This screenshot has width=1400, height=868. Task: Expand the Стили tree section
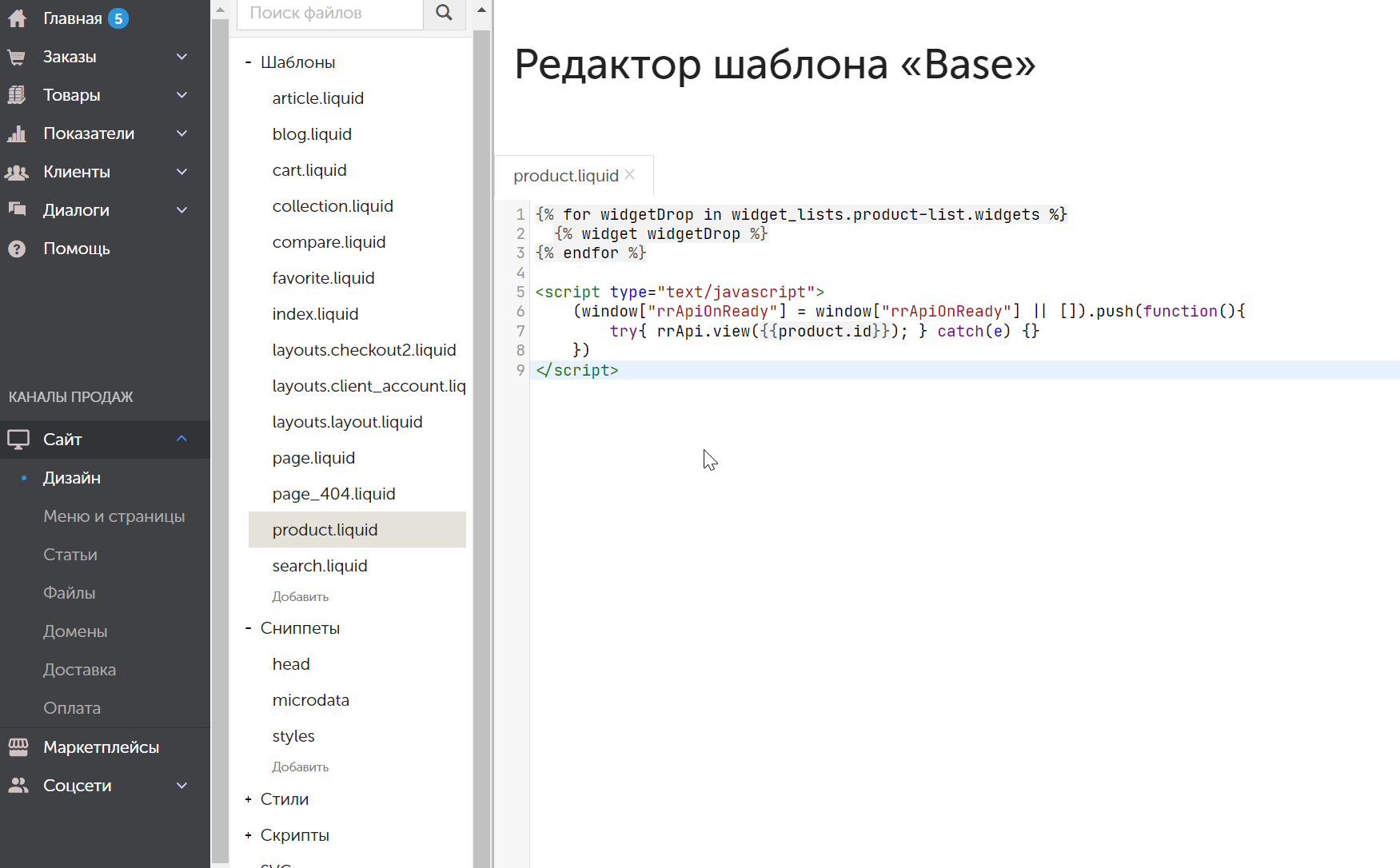(249, 799)
